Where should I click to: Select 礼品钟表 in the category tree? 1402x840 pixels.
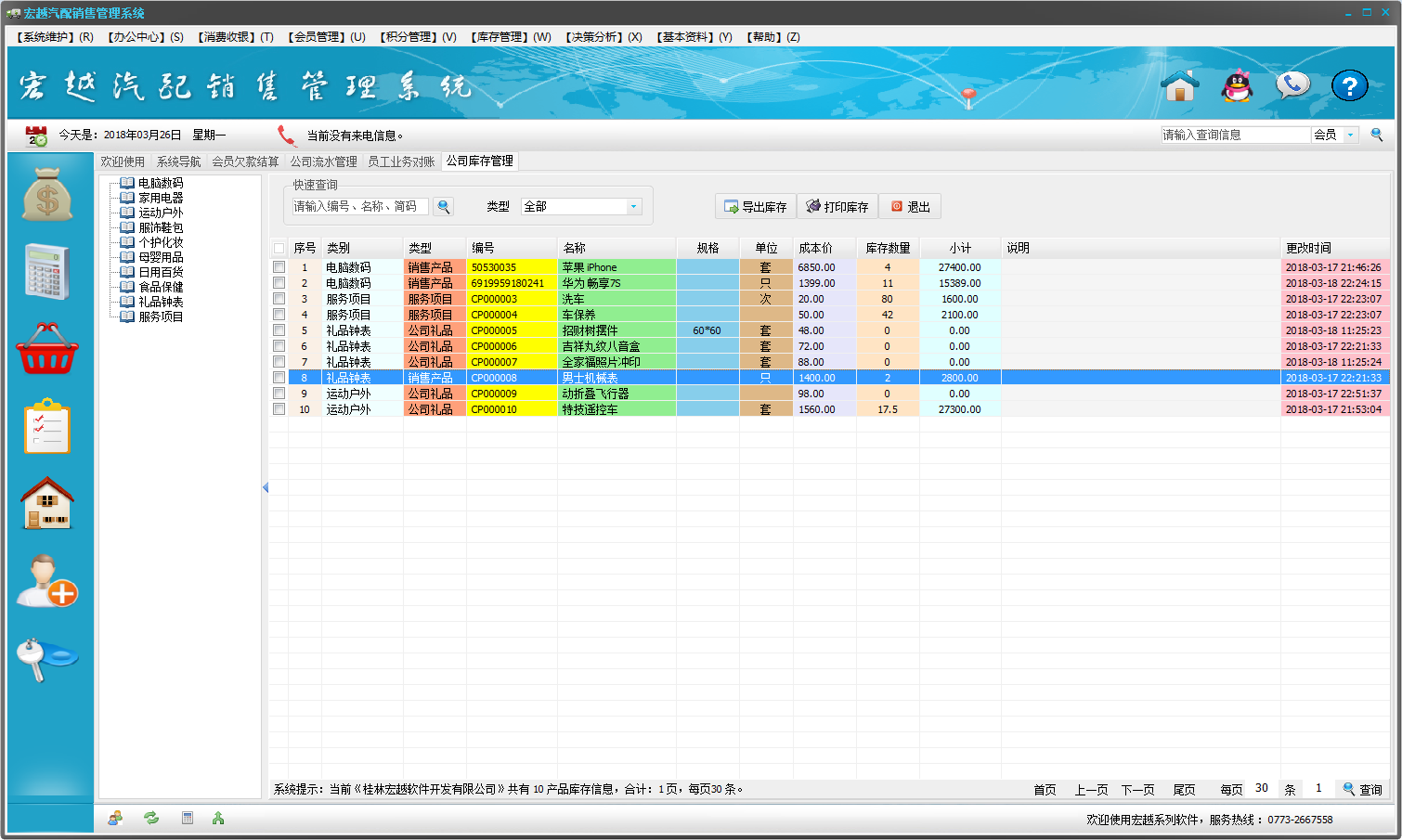click(x=161, y=302)
